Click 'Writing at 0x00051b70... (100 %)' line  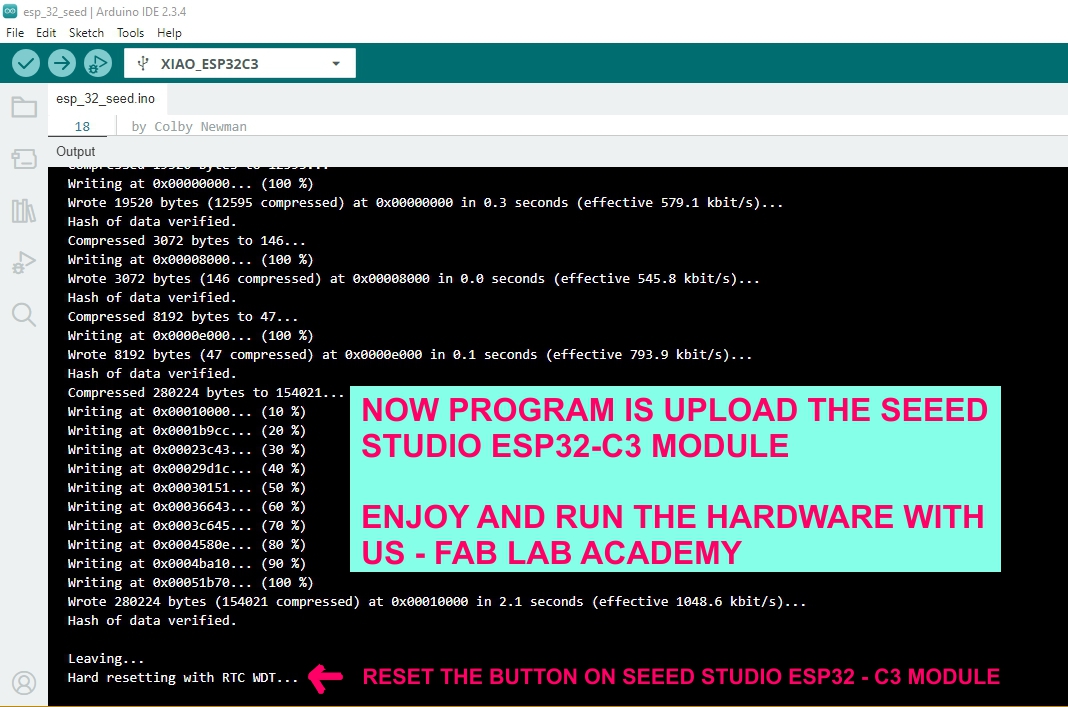coord(190,582)
